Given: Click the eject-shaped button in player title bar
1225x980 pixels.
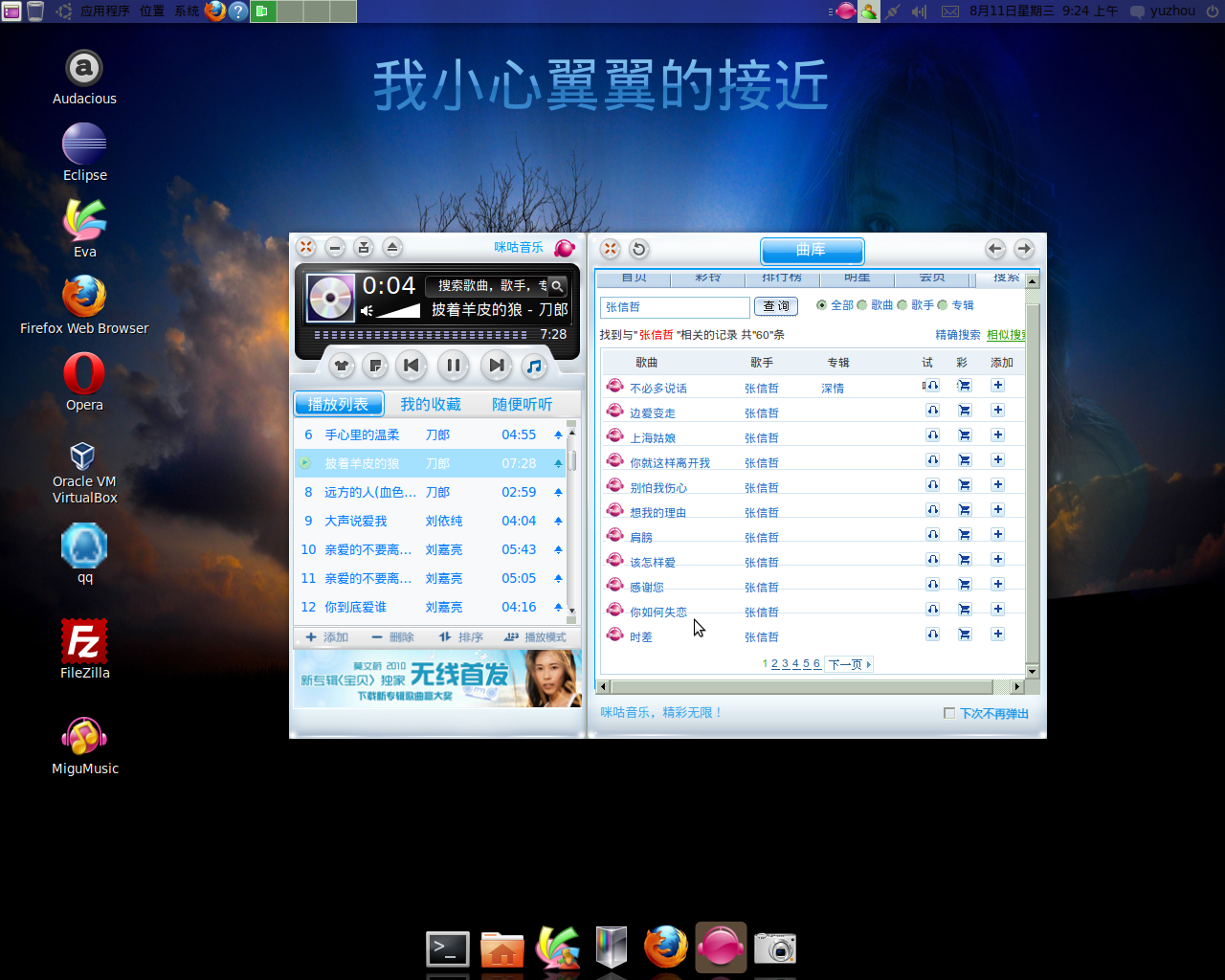Looking at the screenshot, I should pyautogui.click(x=392, y=247).
